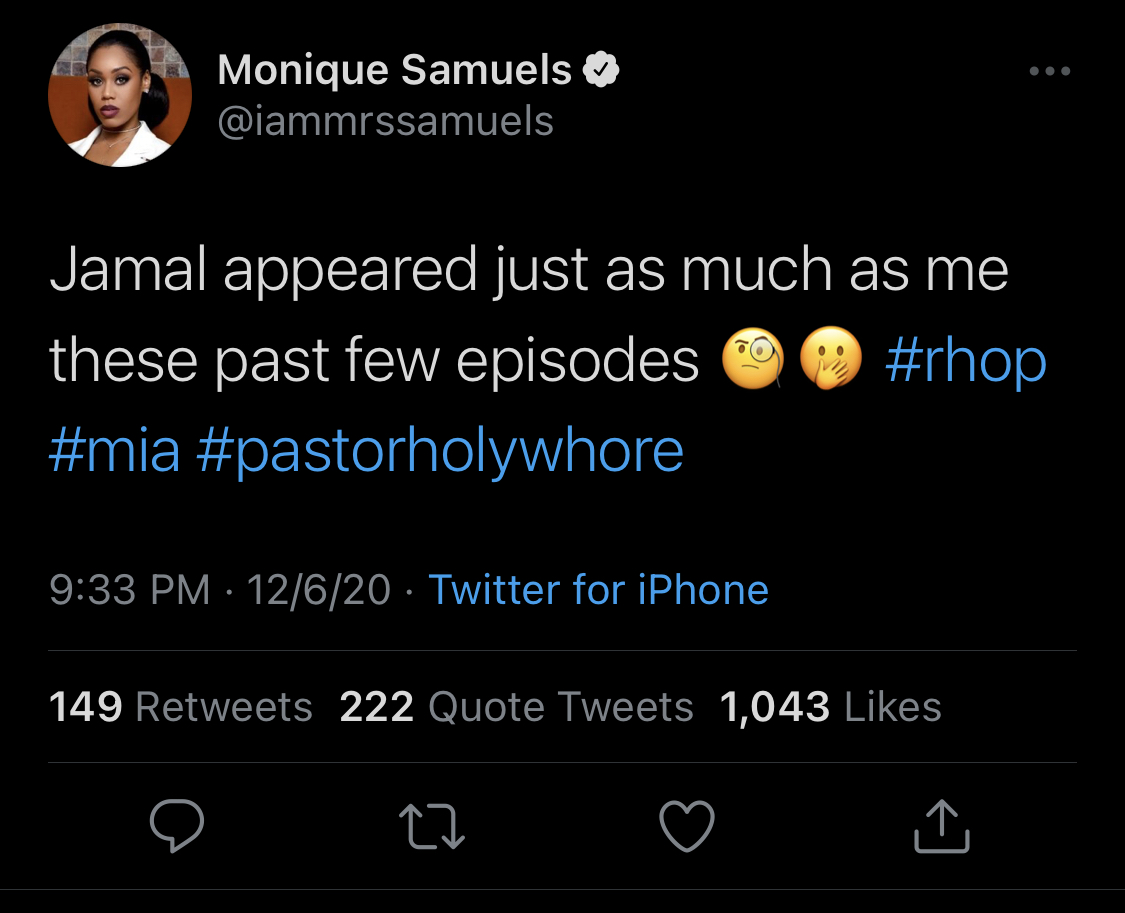
Task: Open the #mia hashtag
Action: point(114,450)
